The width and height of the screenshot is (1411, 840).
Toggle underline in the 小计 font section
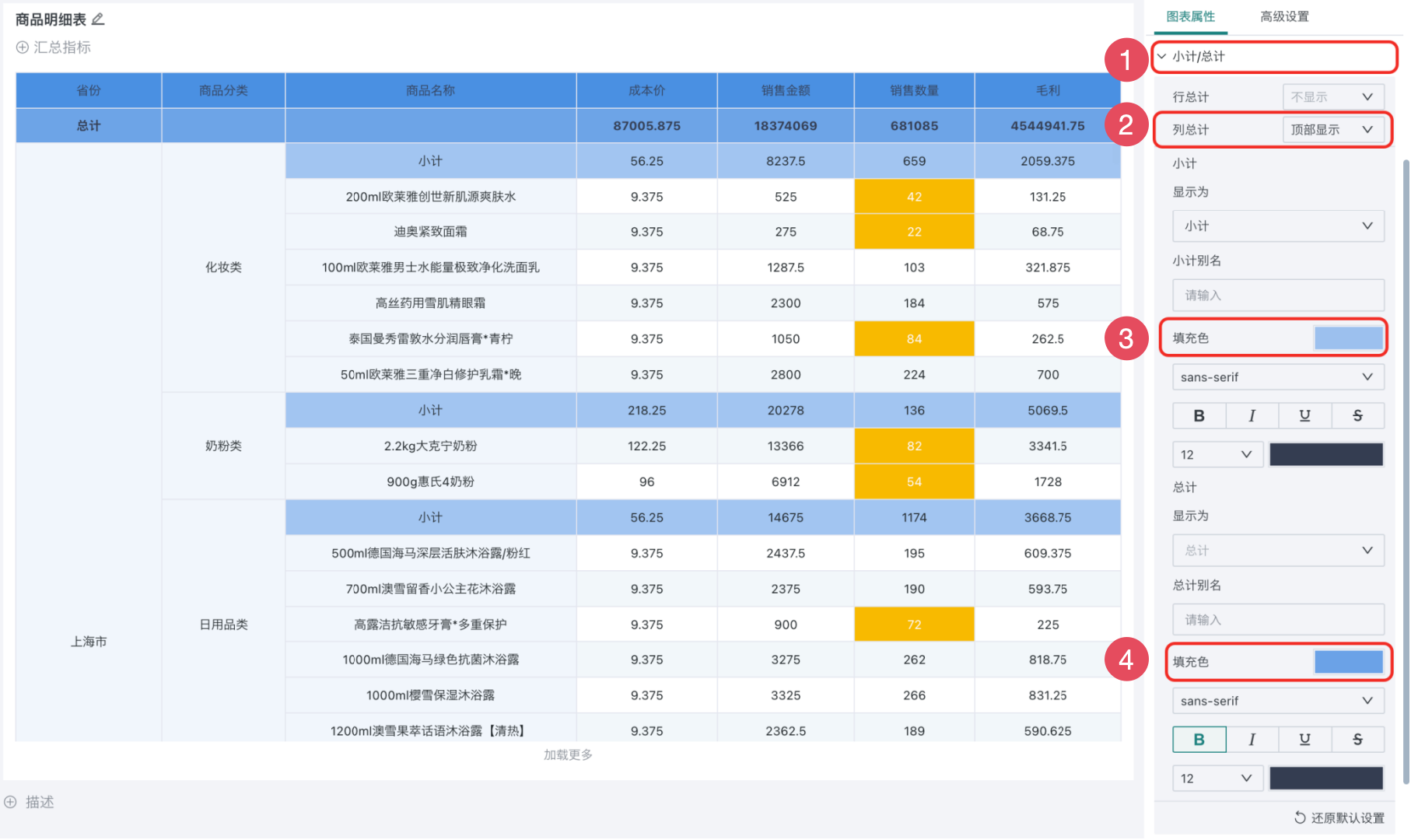pyautogui.click(x=1305, y=416)
